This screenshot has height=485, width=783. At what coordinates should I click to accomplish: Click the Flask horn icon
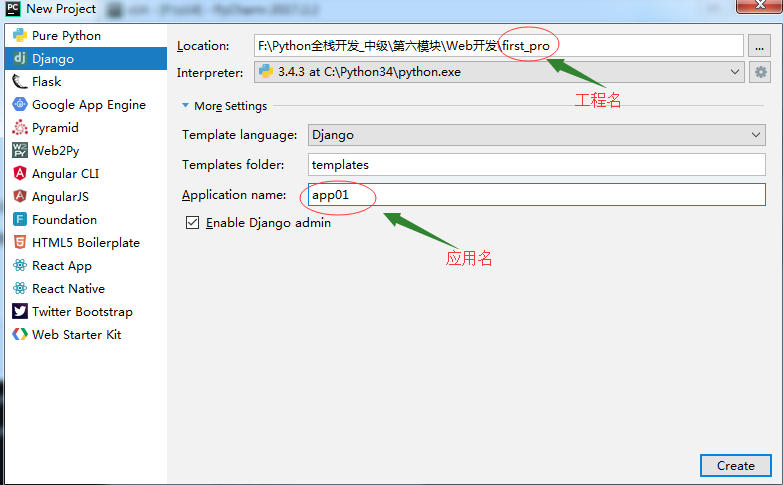click(x=20, y=81)
